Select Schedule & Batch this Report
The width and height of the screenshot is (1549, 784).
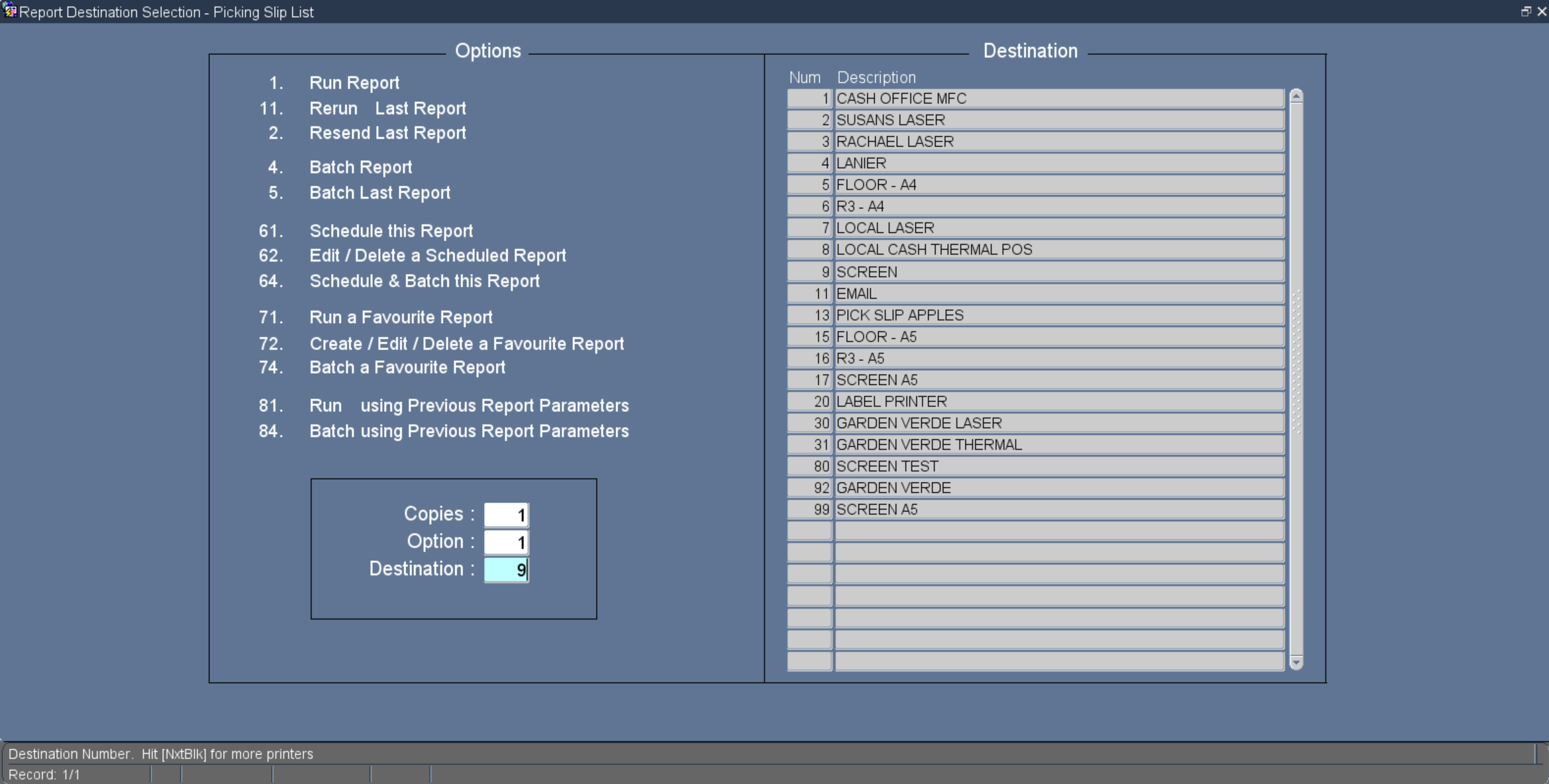point(425,281)
